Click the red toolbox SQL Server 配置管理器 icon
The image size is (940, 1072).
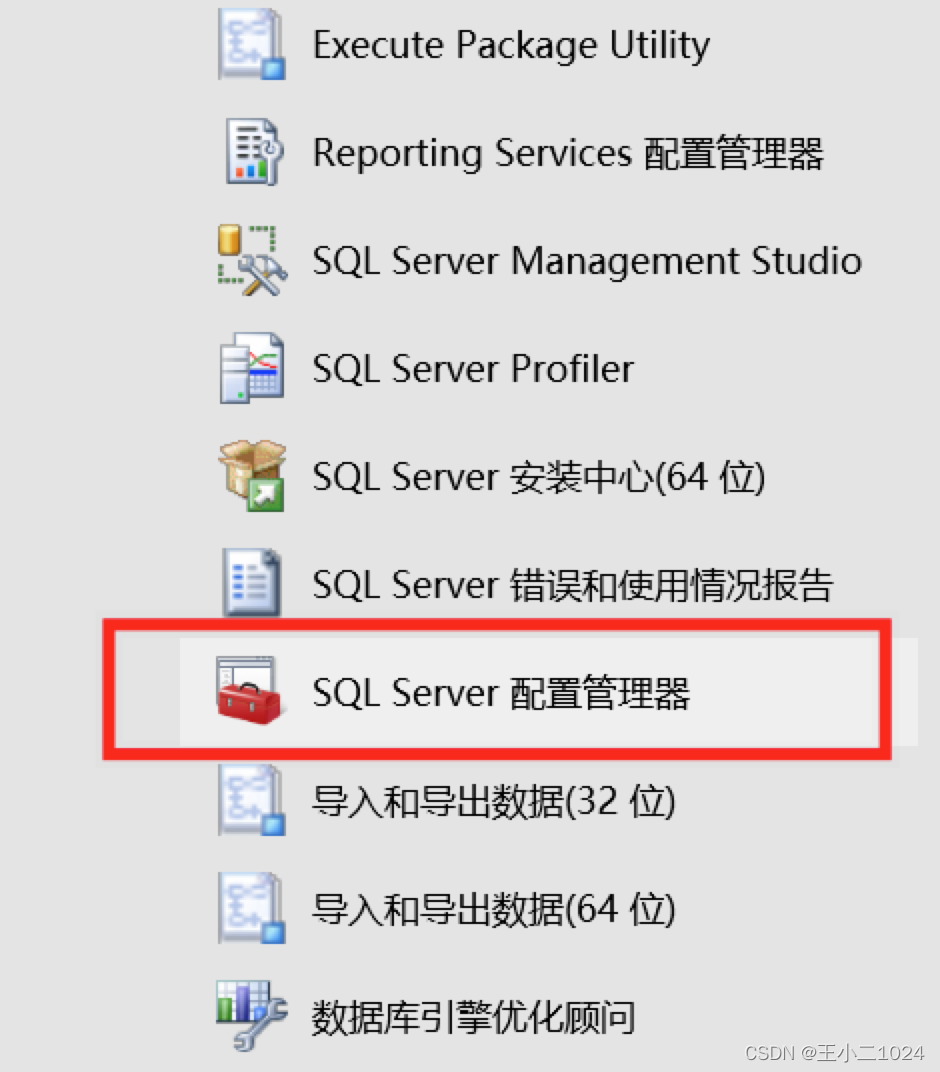(250, 692)
